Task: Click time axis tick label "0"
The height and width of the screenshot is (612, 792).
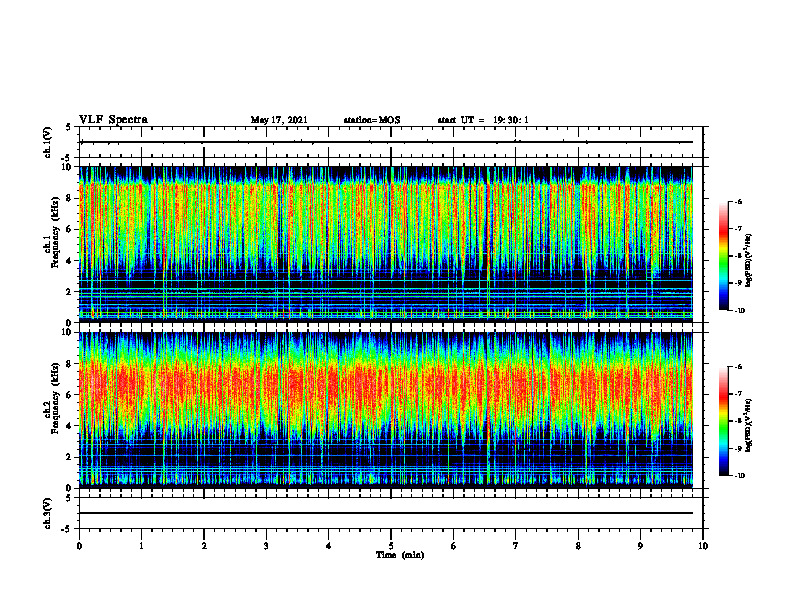Action: tap(79, 546)
